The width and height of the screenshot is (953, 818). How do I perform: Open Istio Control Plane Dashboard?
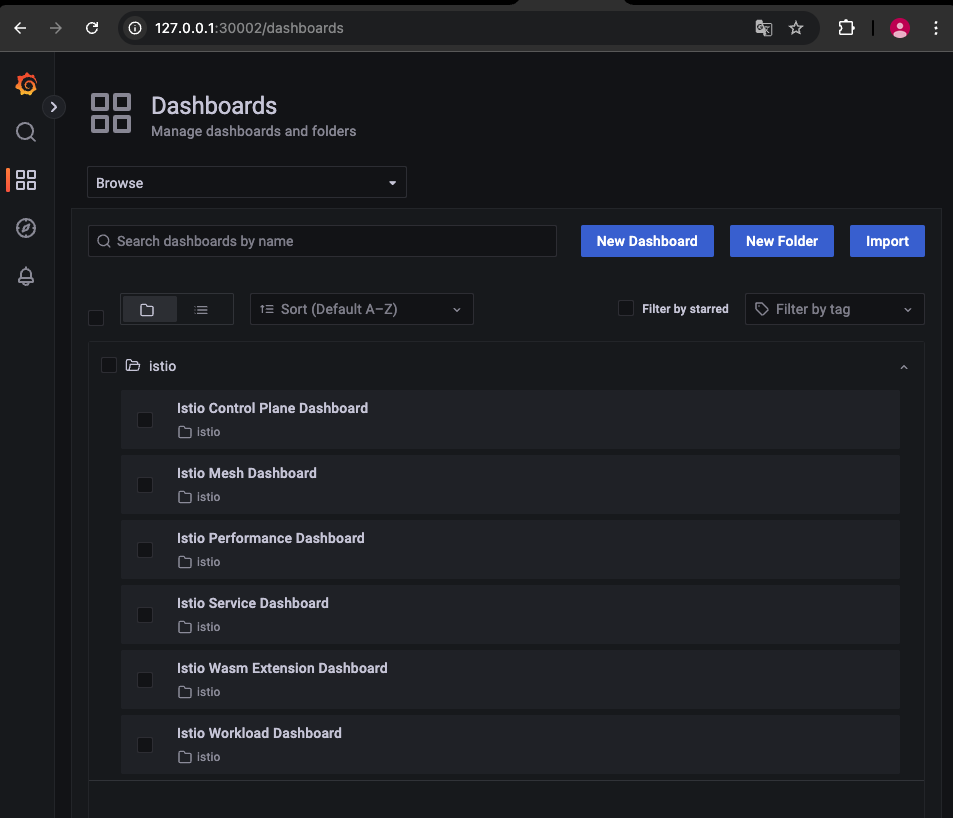click(272, 408)
